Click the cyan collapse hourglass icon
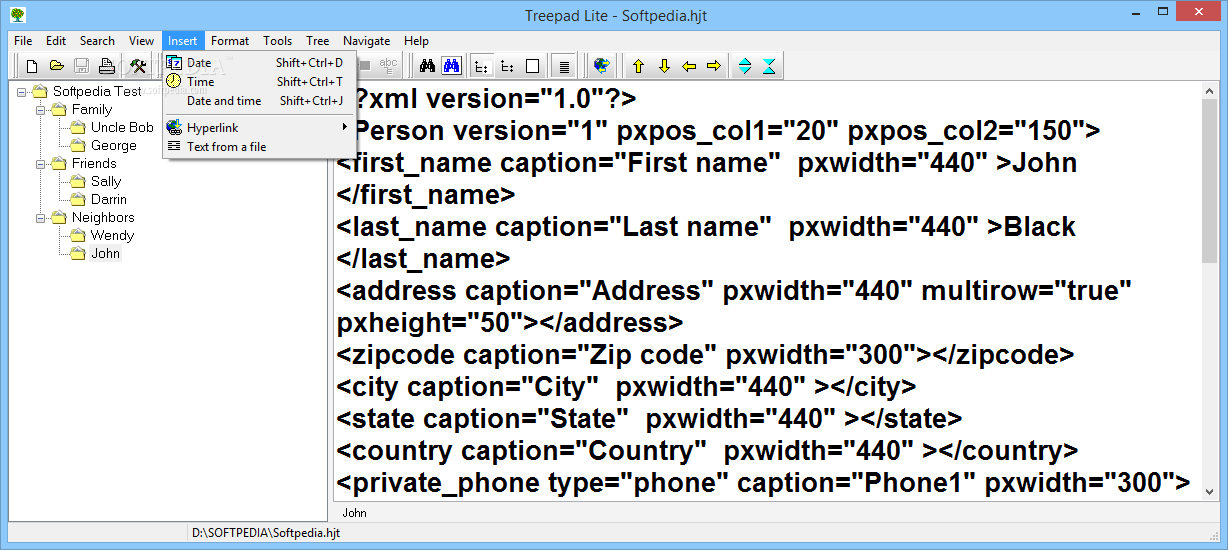1228x550 pixels. coord(769,66)
